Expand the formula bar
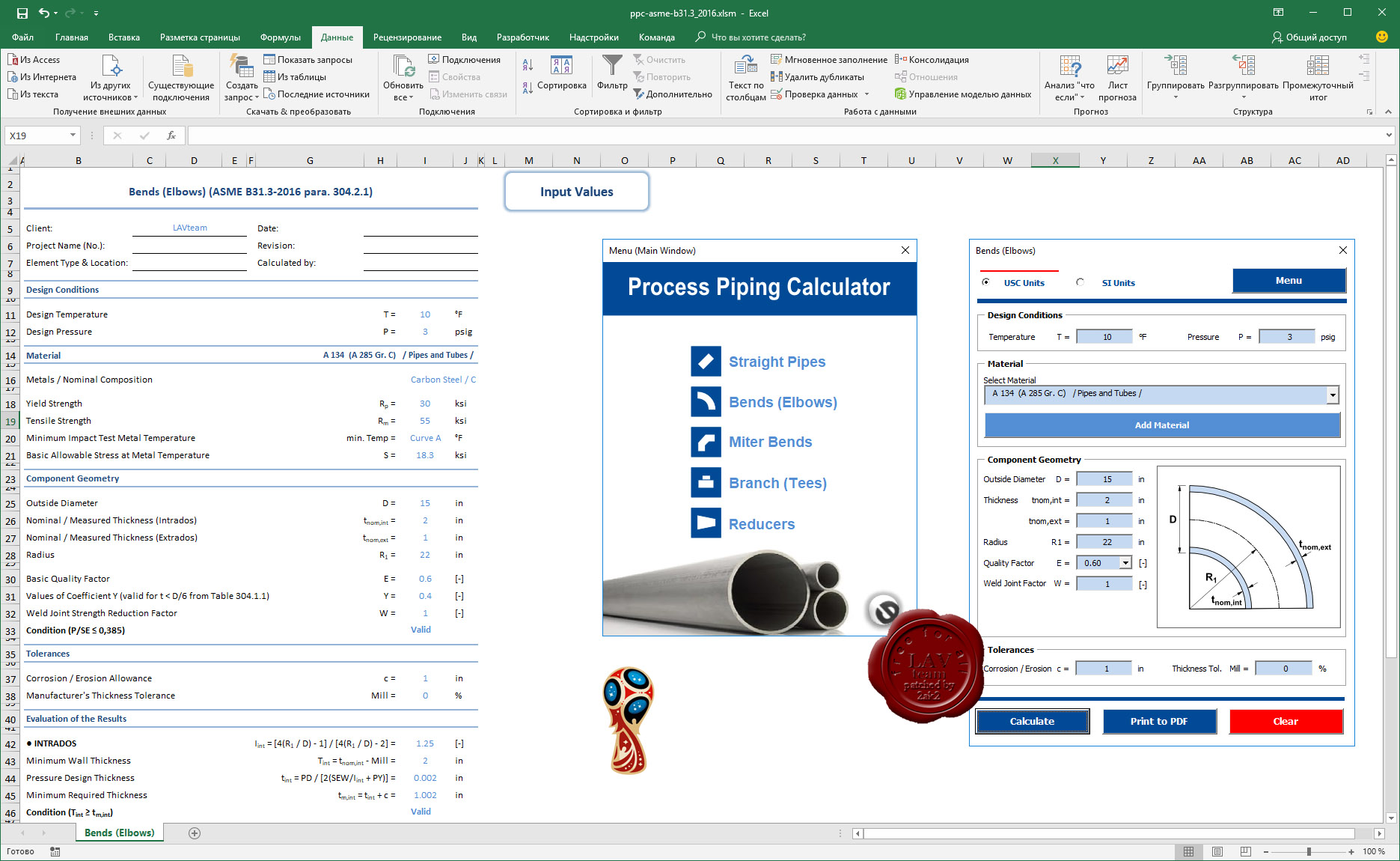The image size is (1400, 861). (x=1389, y=136)
